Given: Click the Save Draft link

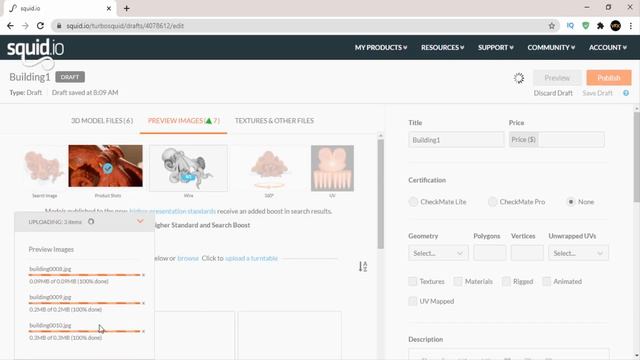Looking at the screenshot, I should pyautogui.click(x=597, y=93).
